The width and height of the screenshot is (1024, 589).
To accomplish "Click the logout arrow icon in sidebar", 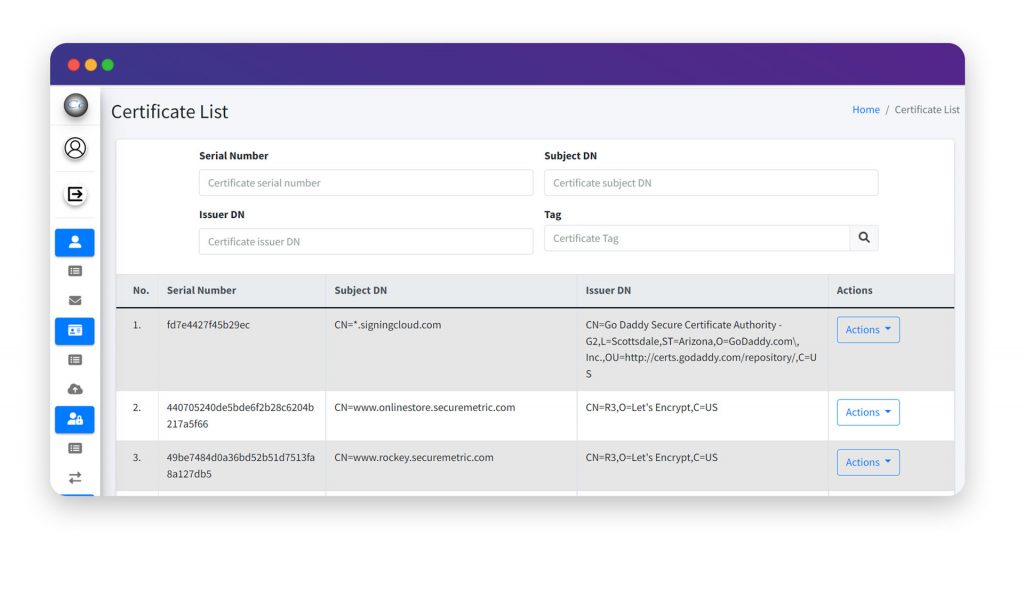I will pos(75,193).
